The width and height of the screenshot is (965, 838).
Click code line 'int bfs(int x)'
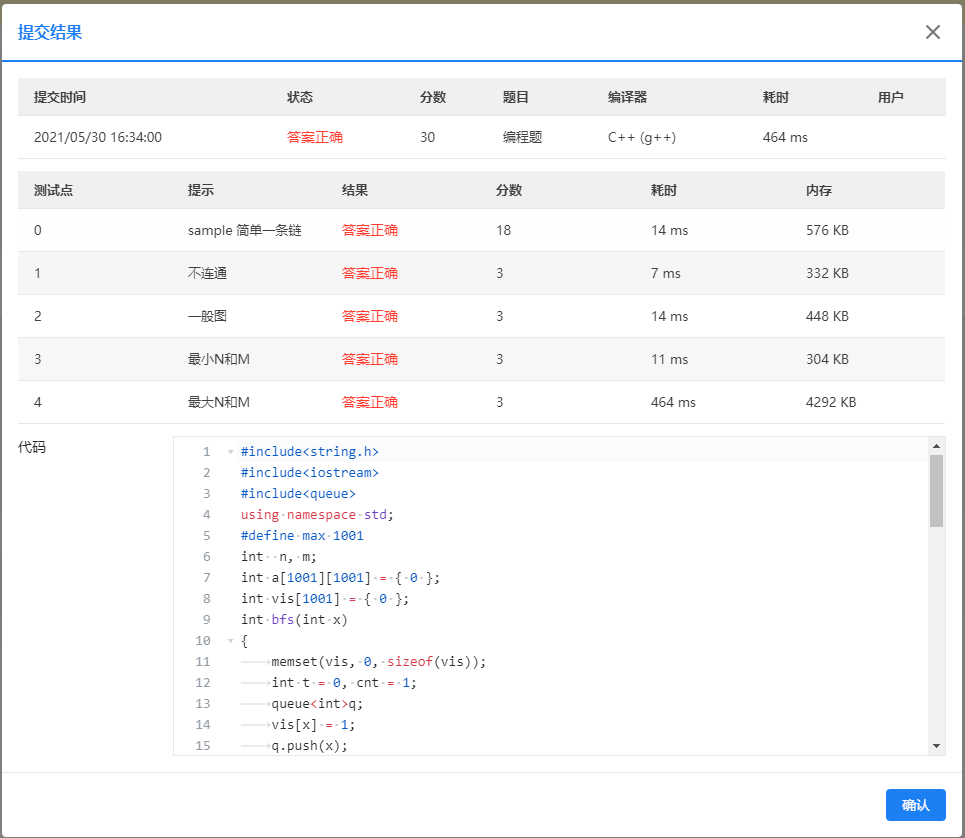[x=294, y=620]
